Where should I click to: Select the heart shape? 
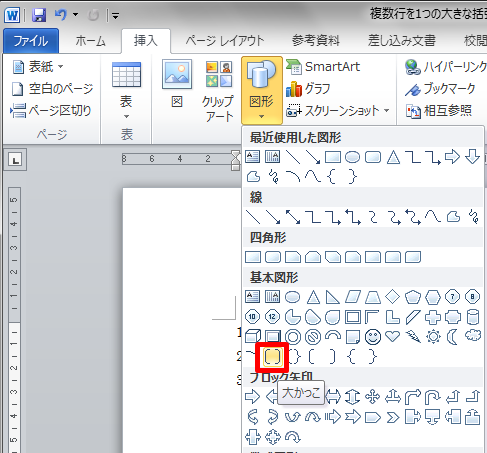tap(392, 336)
